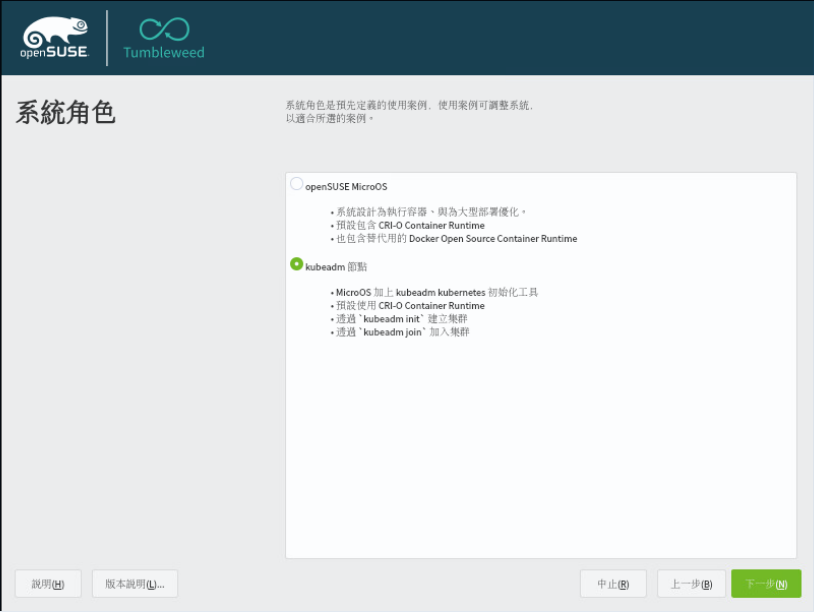Click the system role description paragraph

click(x=409, y=112)
